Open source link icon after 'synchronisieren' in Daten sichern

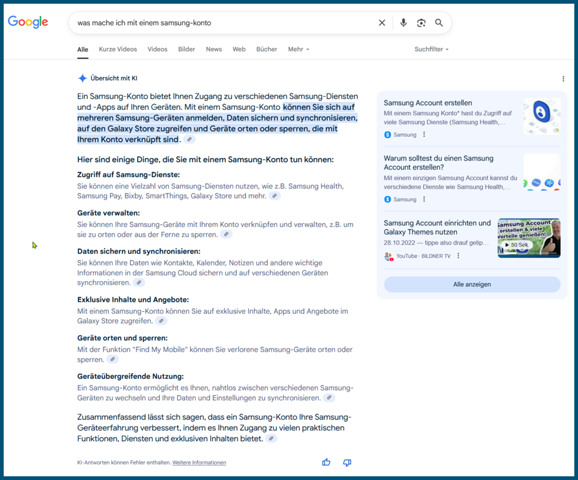pos(139,282)
